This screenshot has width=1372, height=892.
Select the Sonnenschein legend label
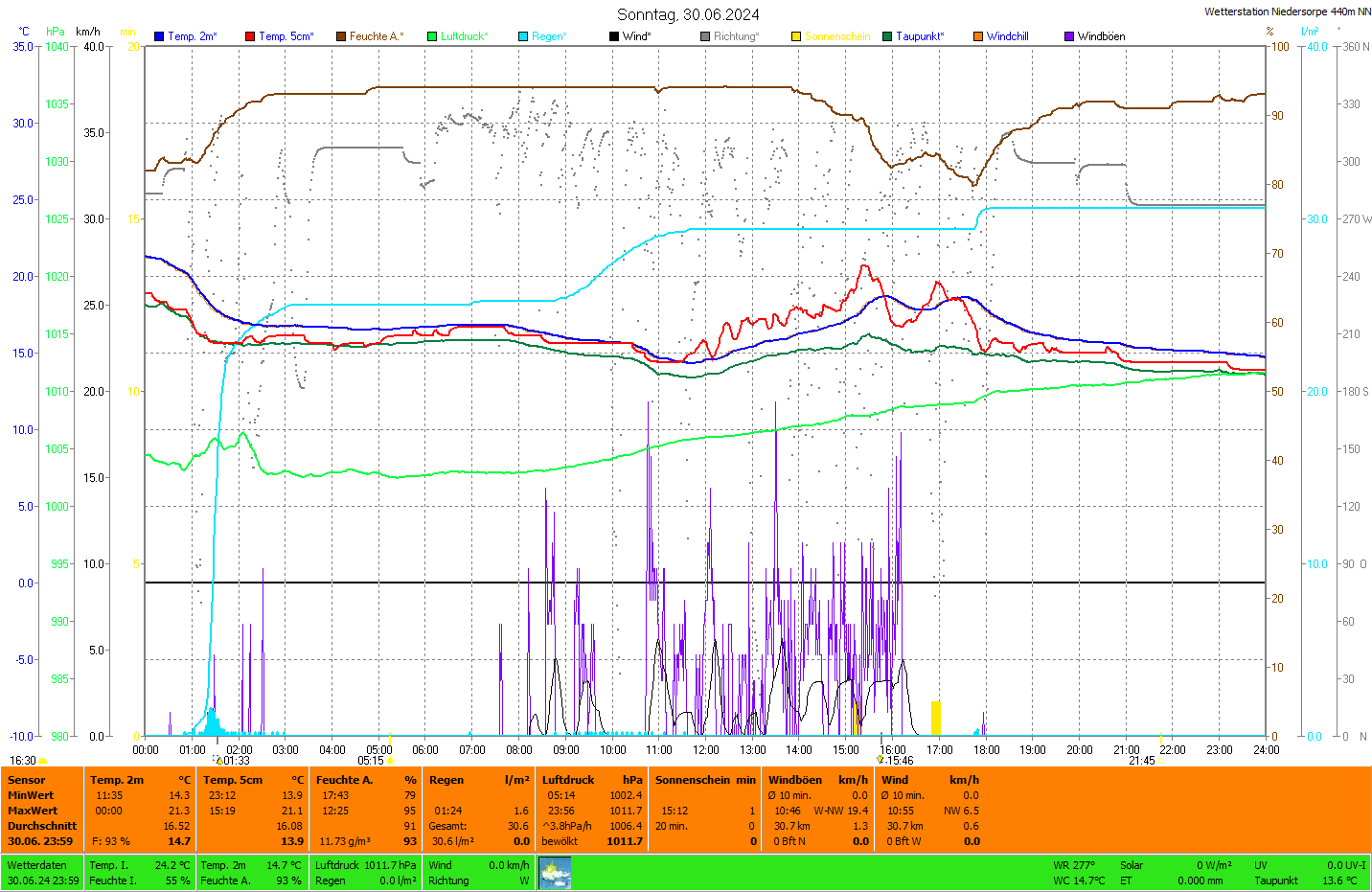click(x=837, y=36)
